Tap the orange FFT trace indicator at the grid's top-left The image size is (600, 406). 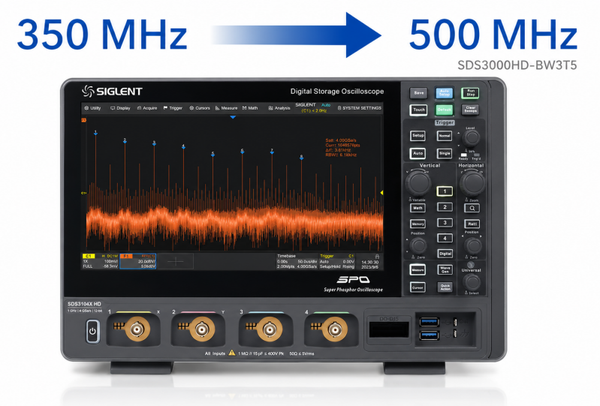click(84, 120)
